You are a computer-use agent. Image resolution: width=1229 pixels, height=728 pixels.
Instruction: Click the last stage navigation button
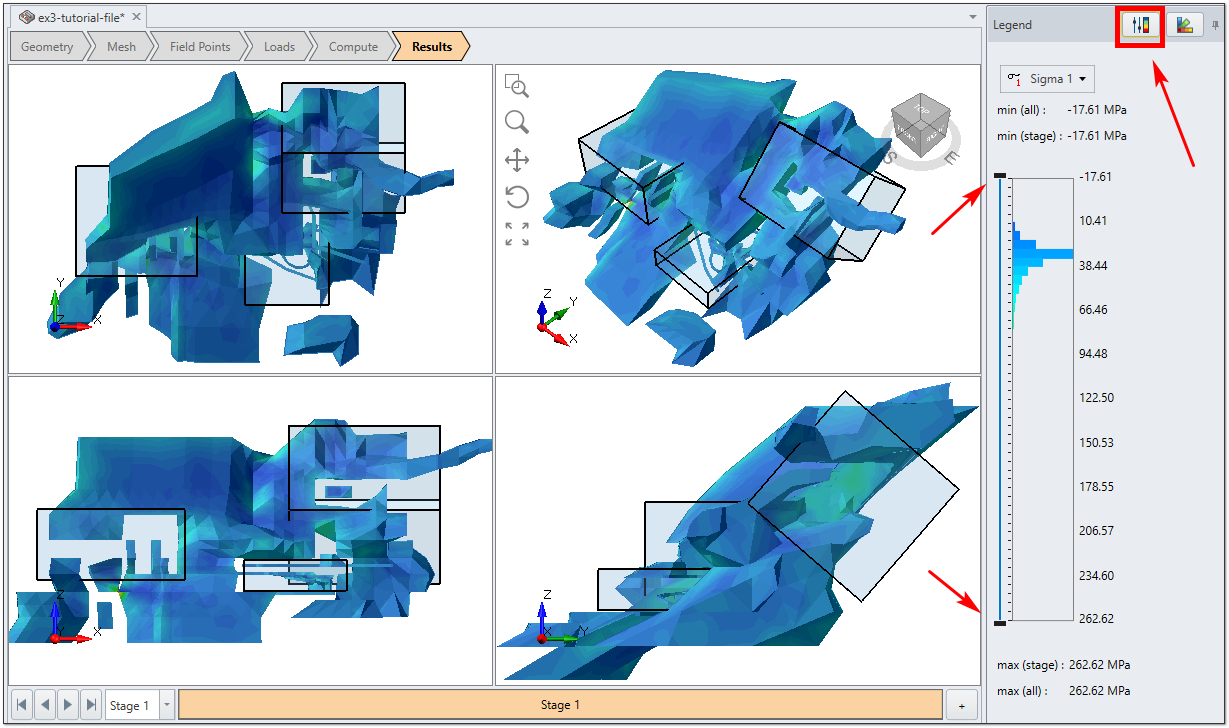pyautogui.click(x=89, y=705)
